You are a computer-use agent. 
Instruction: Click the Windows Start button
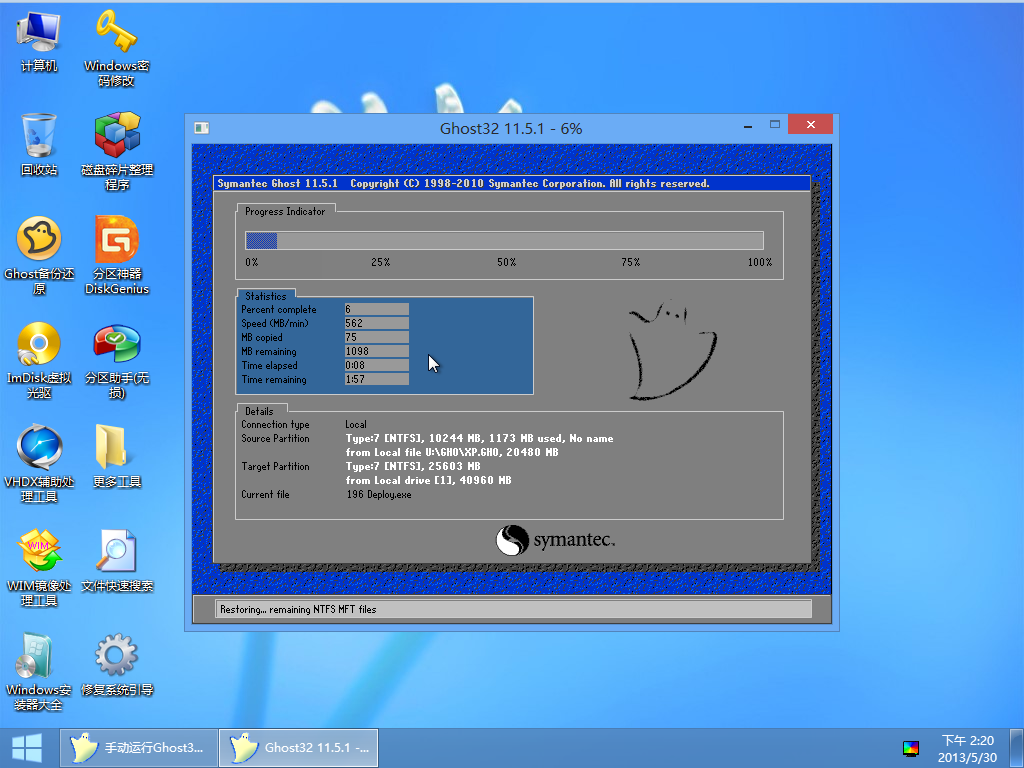(x=27, y=747)
